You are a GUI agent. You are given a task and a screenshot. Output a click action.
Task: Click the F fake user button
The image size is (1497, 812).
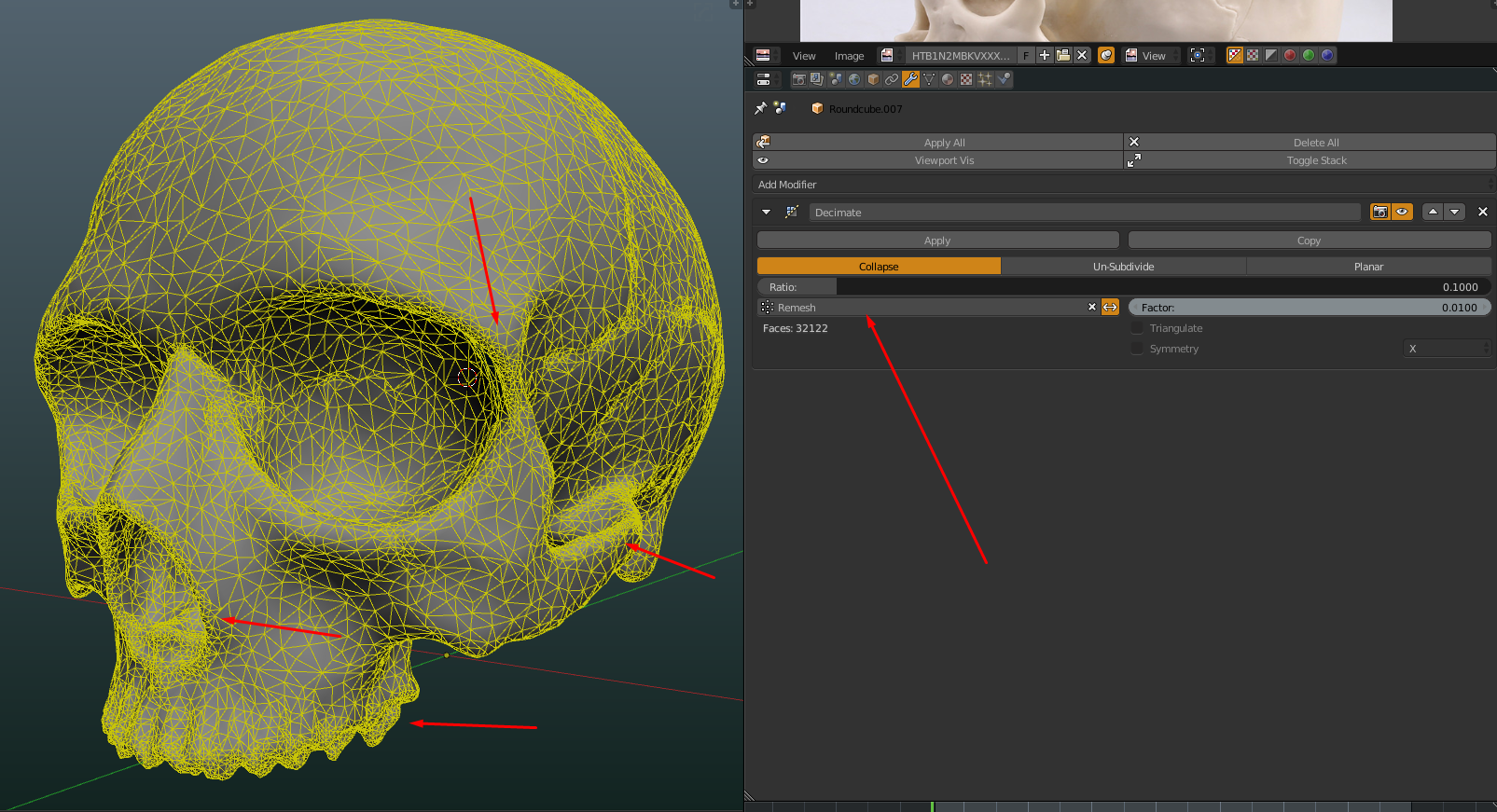coord(1026,55)
